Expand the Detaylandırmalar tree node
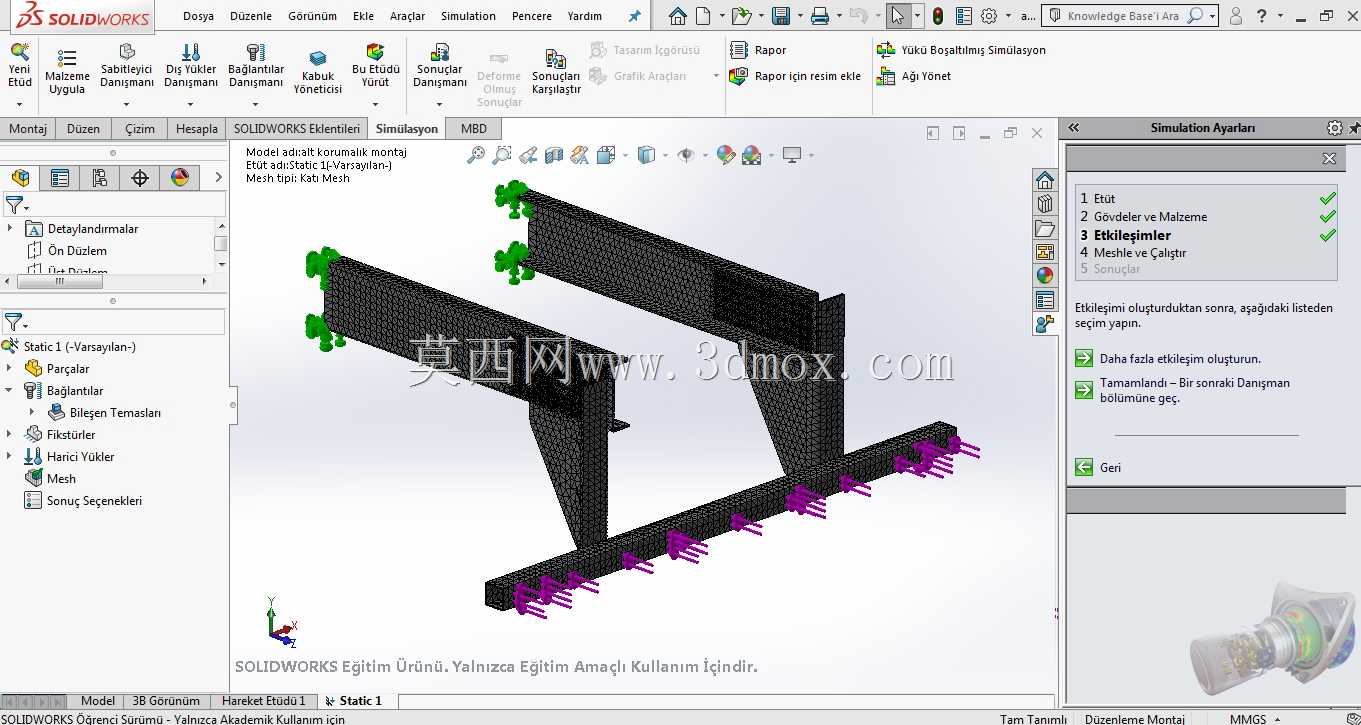Image resolution: width=1361 pixels, height=725 pixels. pos(9,229)
